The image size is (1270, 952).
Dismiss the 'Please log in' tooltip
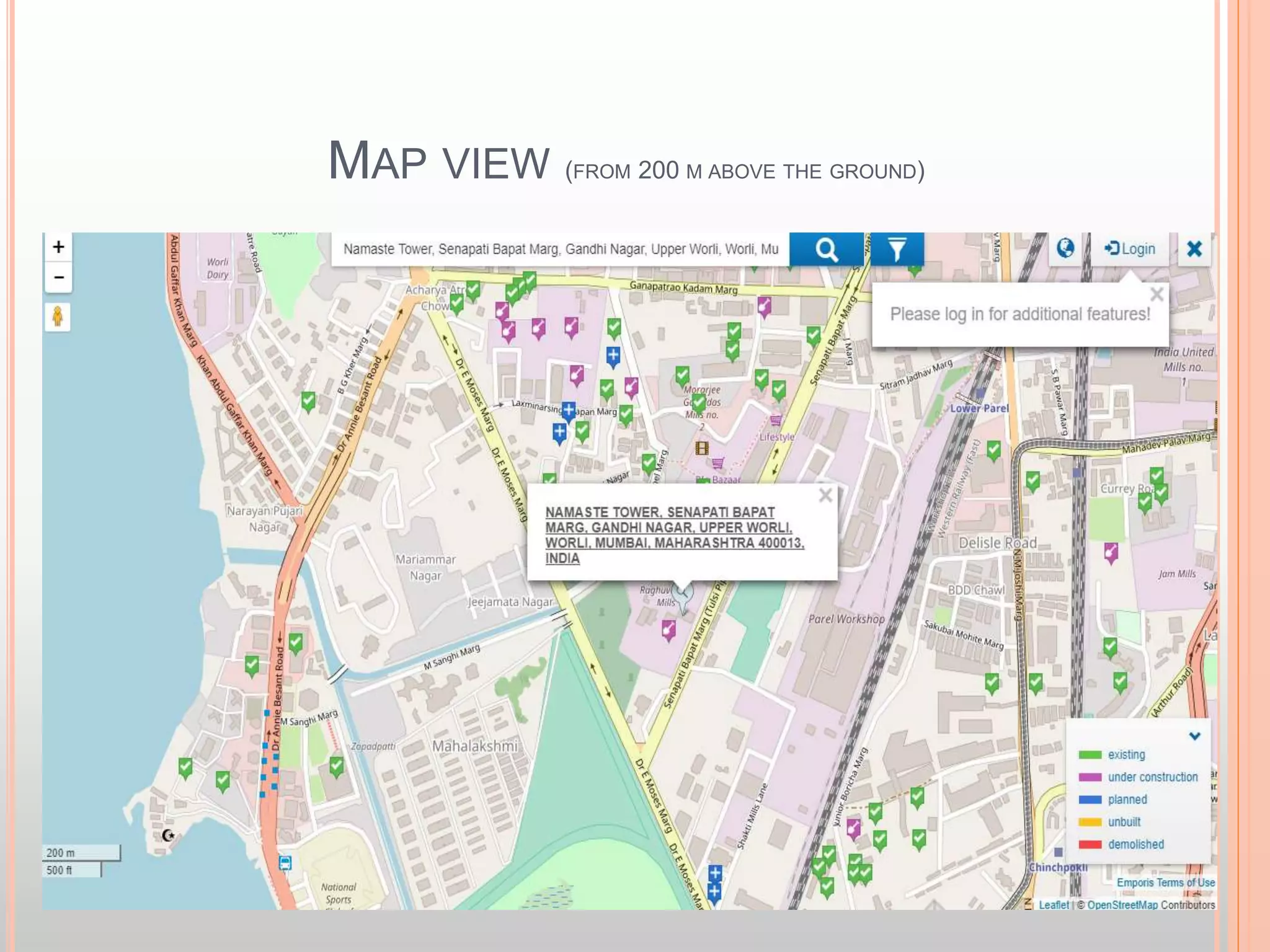pos(1157,294)
